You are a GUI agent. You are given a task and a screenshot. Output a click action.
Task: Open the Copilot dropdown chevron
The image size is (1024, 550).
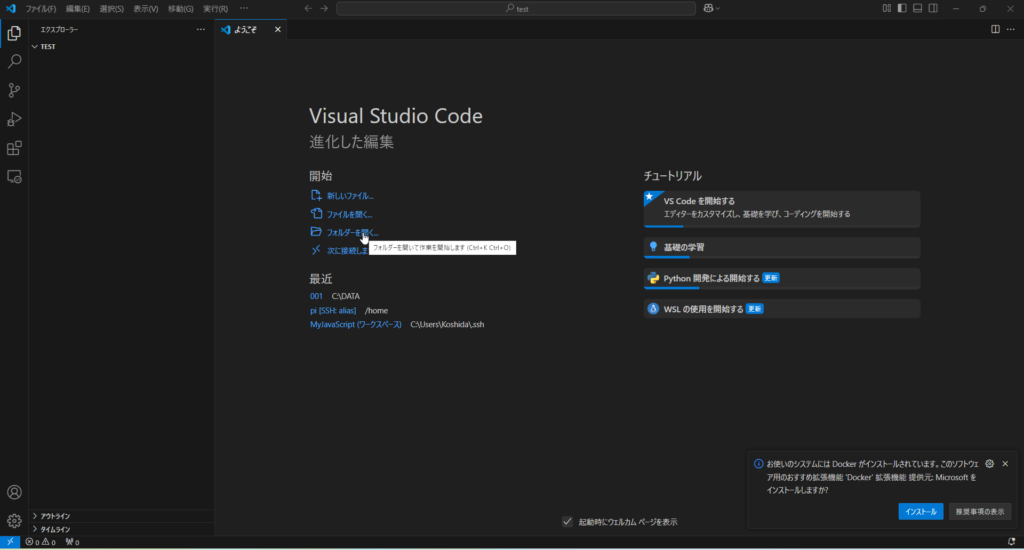coord(718,8)
